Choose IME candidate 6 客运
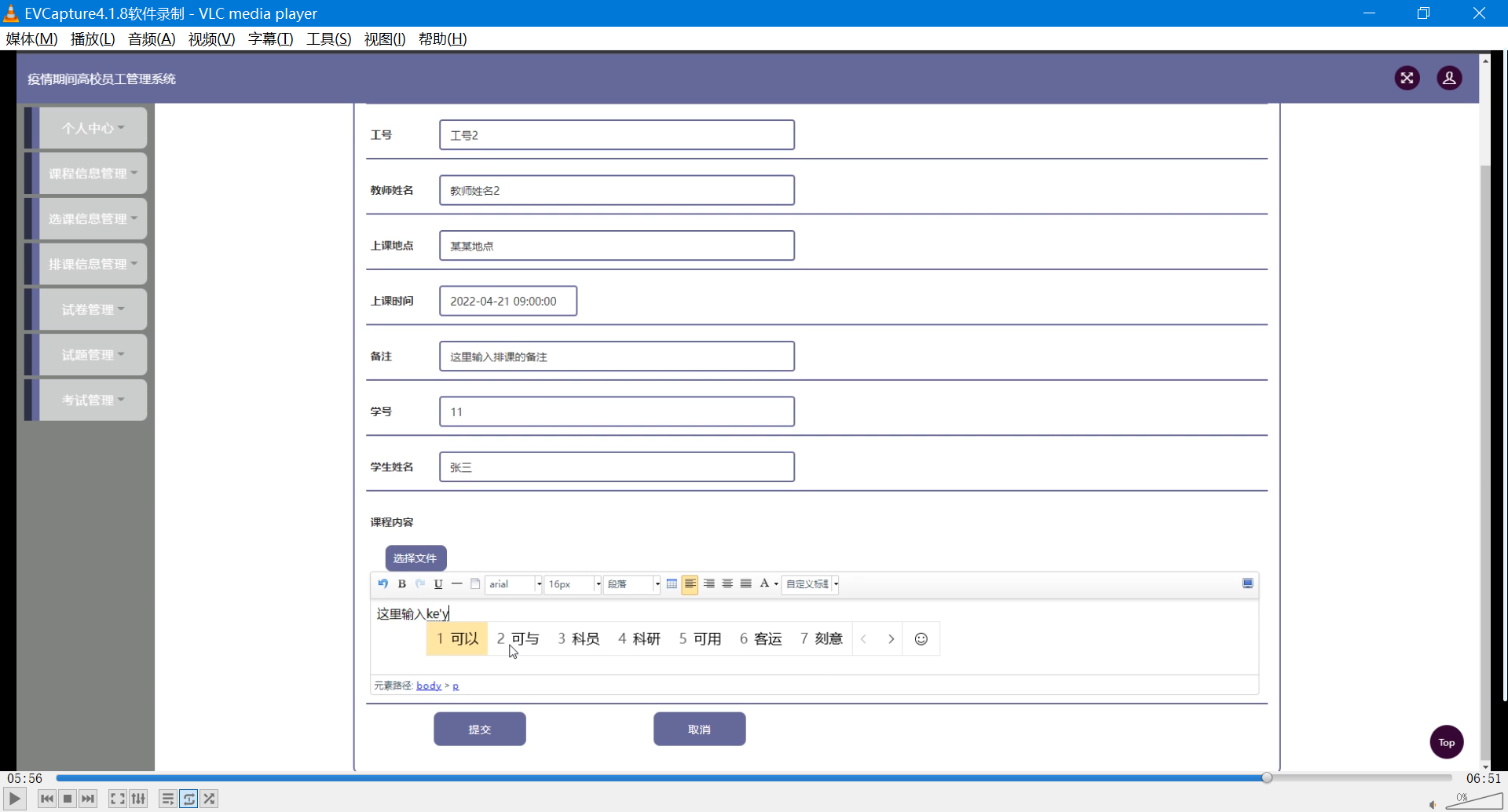 761,638
